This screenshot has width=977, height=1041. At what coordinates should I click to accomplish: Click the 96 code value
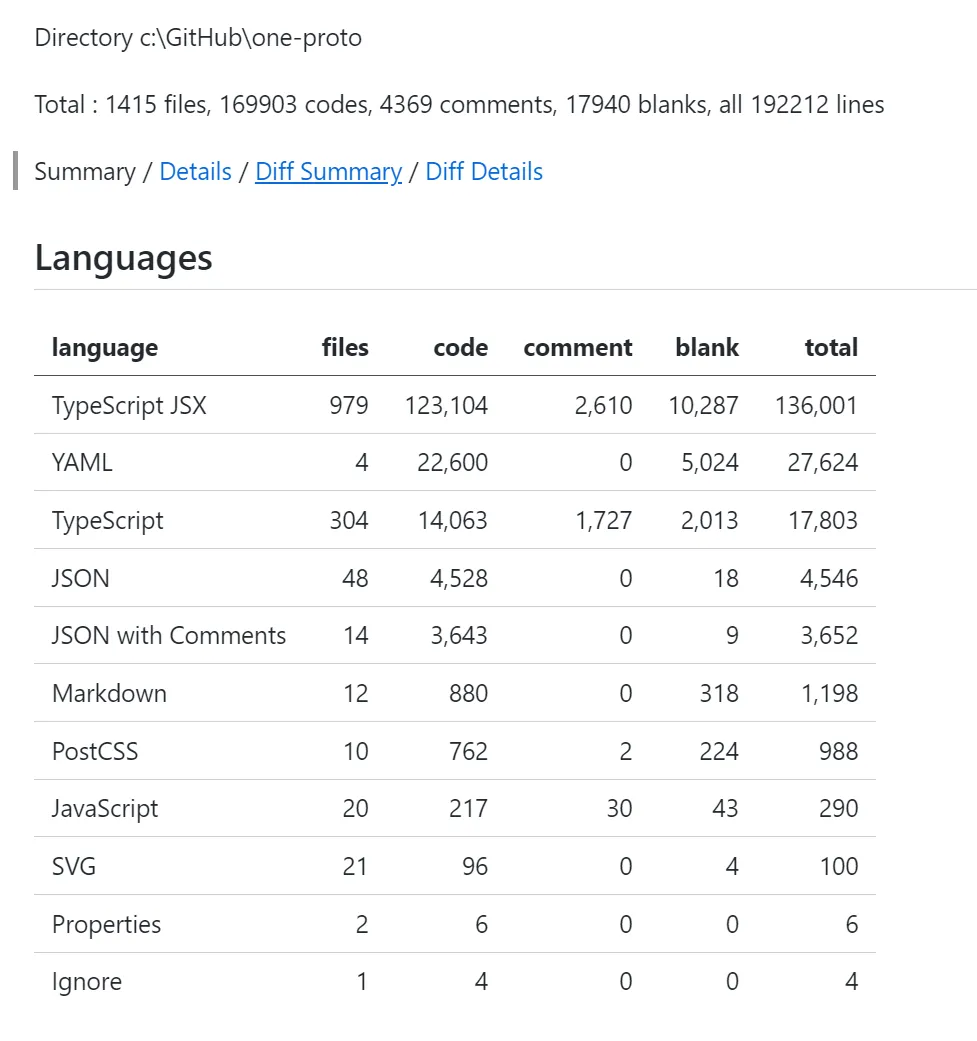475,866
